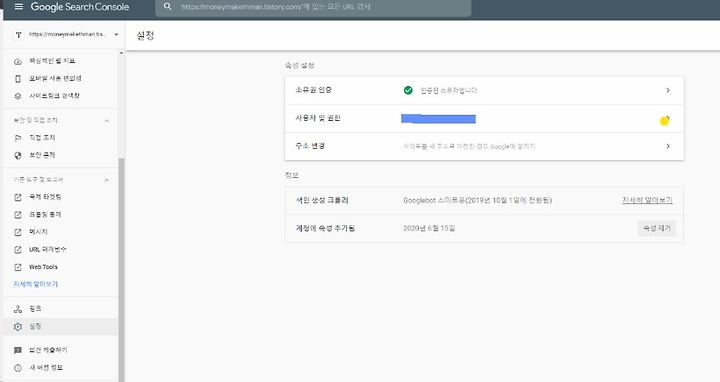
Task: Expand 소유권 인증 row chevron
Action: pos(668,90)
